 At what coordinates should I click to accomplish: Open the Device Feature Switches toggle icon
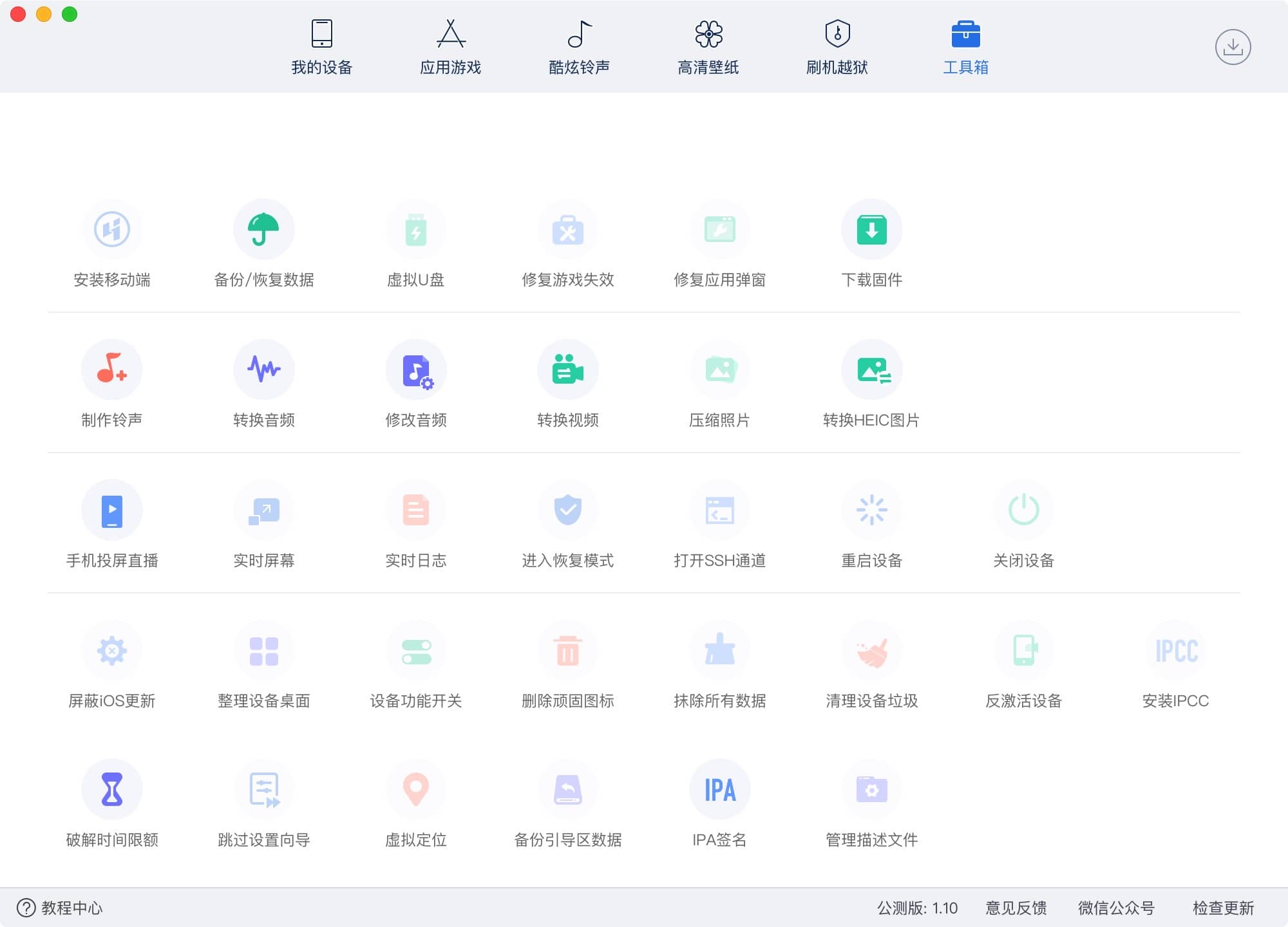pyautogui.click(x=415, y=650)
